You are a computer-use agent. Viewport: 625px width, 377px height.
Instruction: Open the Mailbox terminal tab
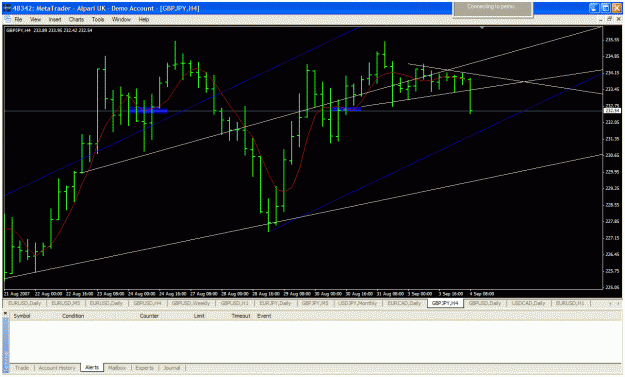tap(117, 368)
